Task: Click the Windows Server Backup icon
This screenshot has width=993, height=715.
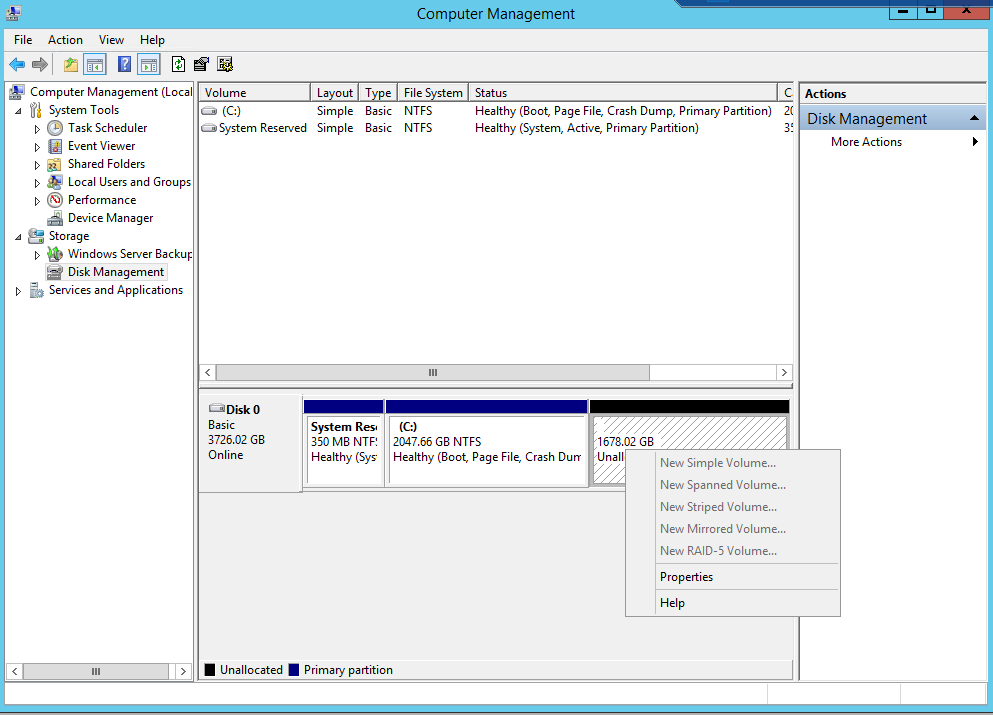Action: point(56,254)
